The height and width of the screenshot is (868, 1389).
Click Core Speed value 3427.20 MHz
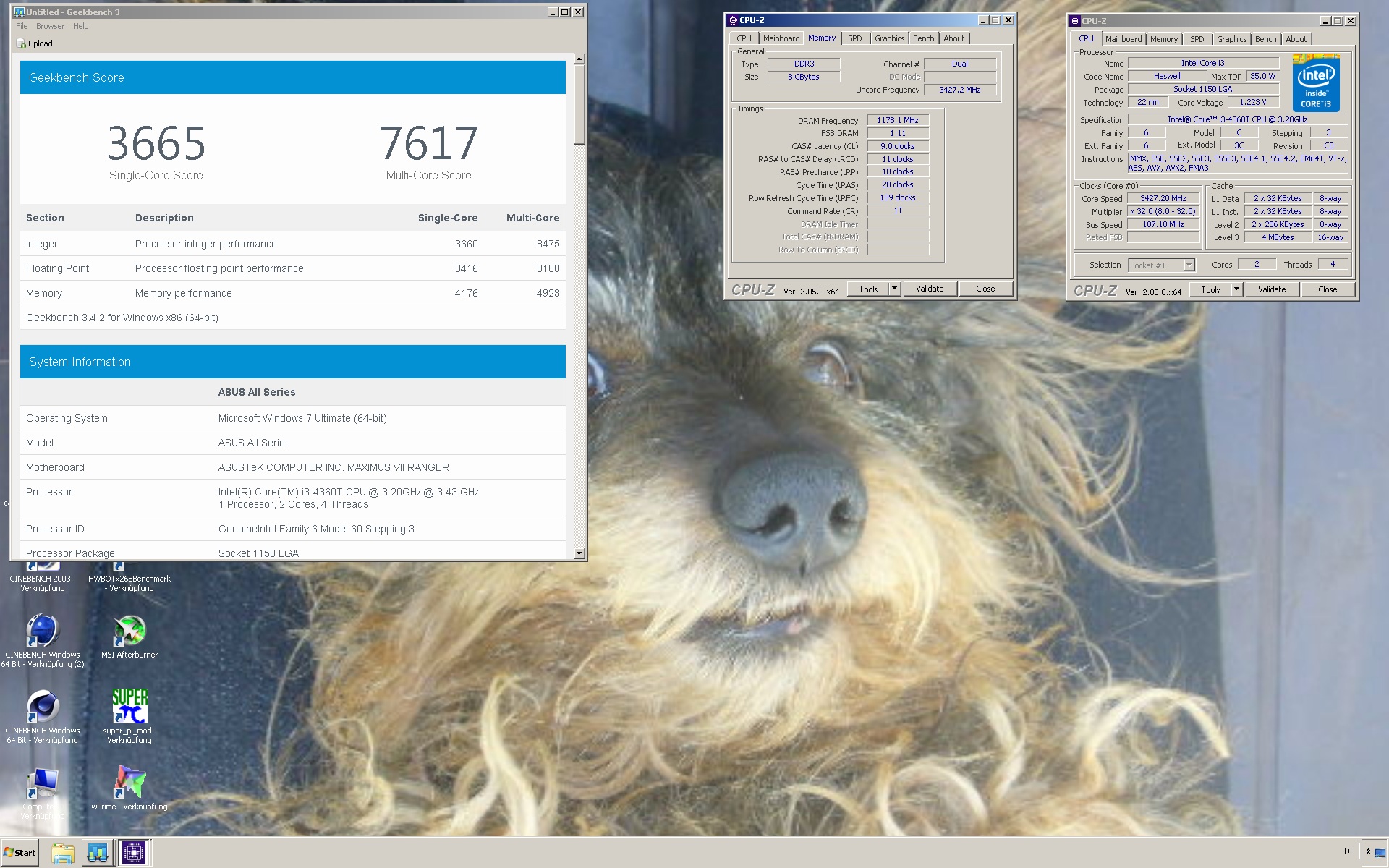pyautogui.click(x=1163, y=198)
